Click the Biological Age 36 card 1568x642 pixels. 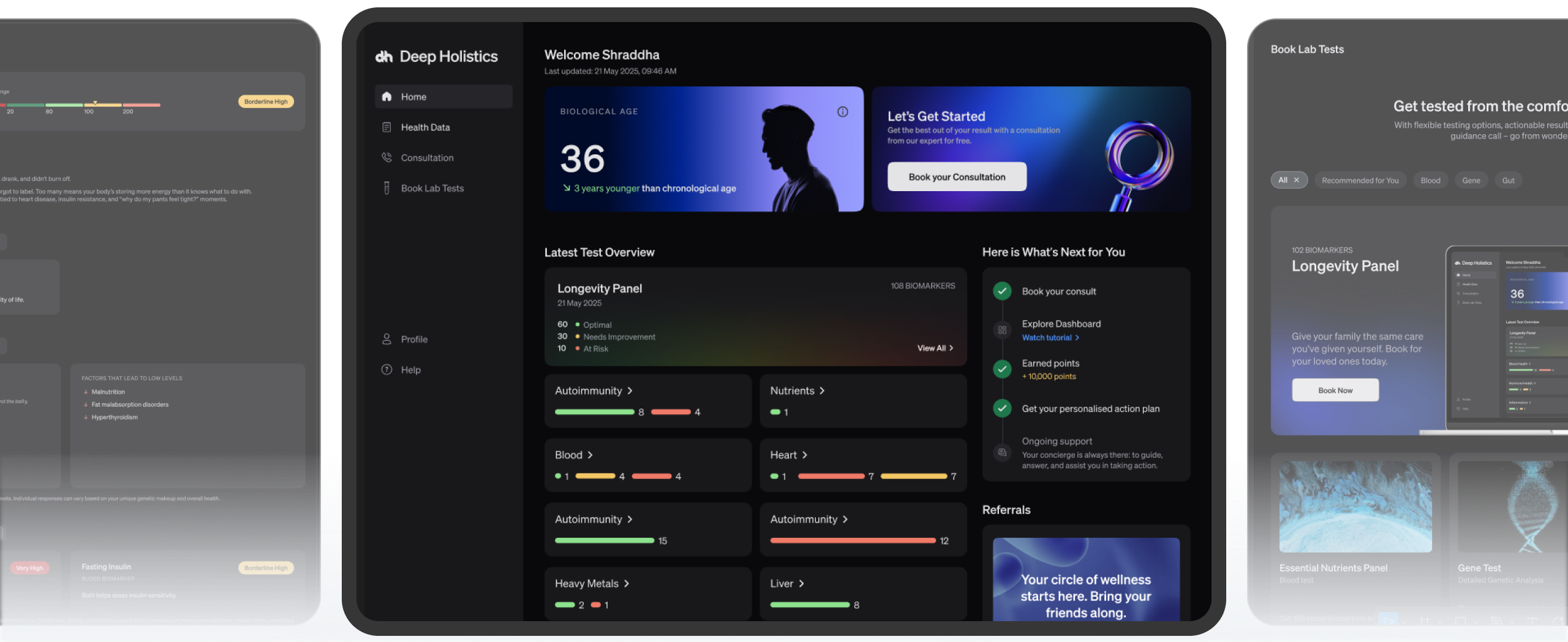pyautogui.click(x=704, y=149)
